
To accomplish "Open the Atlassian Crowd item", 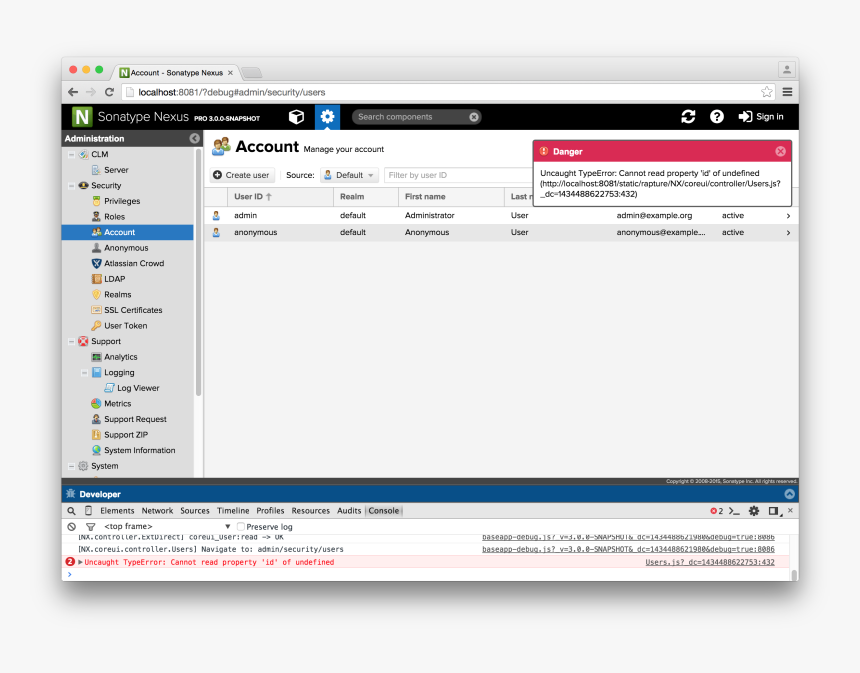I will pyautogui.click(x=128, y=263).
